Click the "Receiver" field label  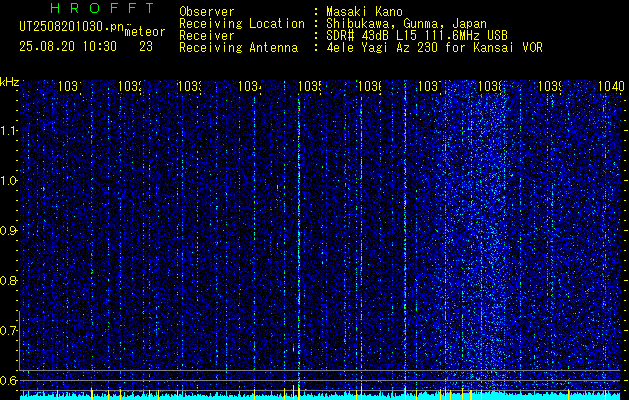pos(207,36)
